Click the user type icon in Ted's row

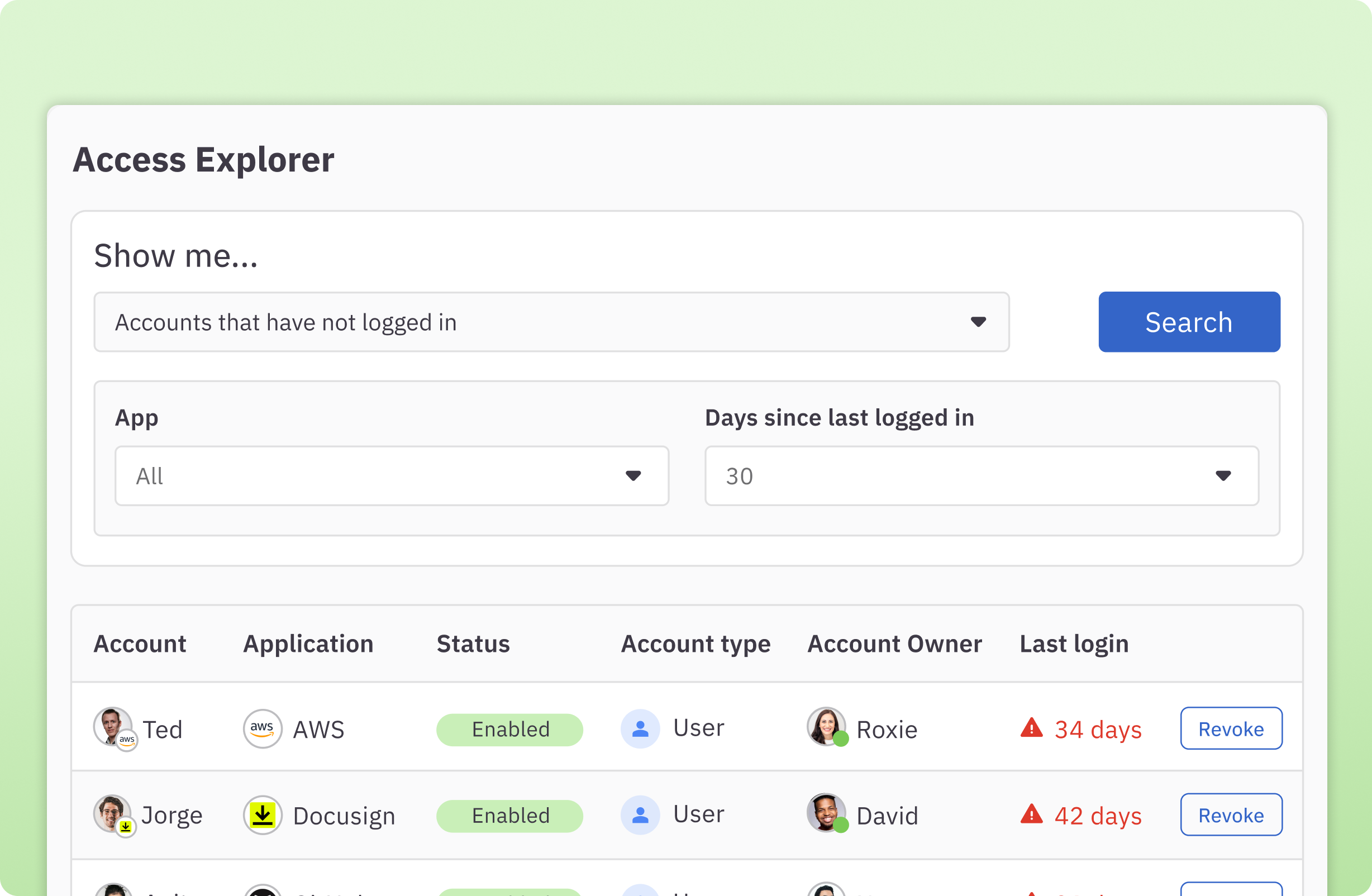click(x=640, y=729)
